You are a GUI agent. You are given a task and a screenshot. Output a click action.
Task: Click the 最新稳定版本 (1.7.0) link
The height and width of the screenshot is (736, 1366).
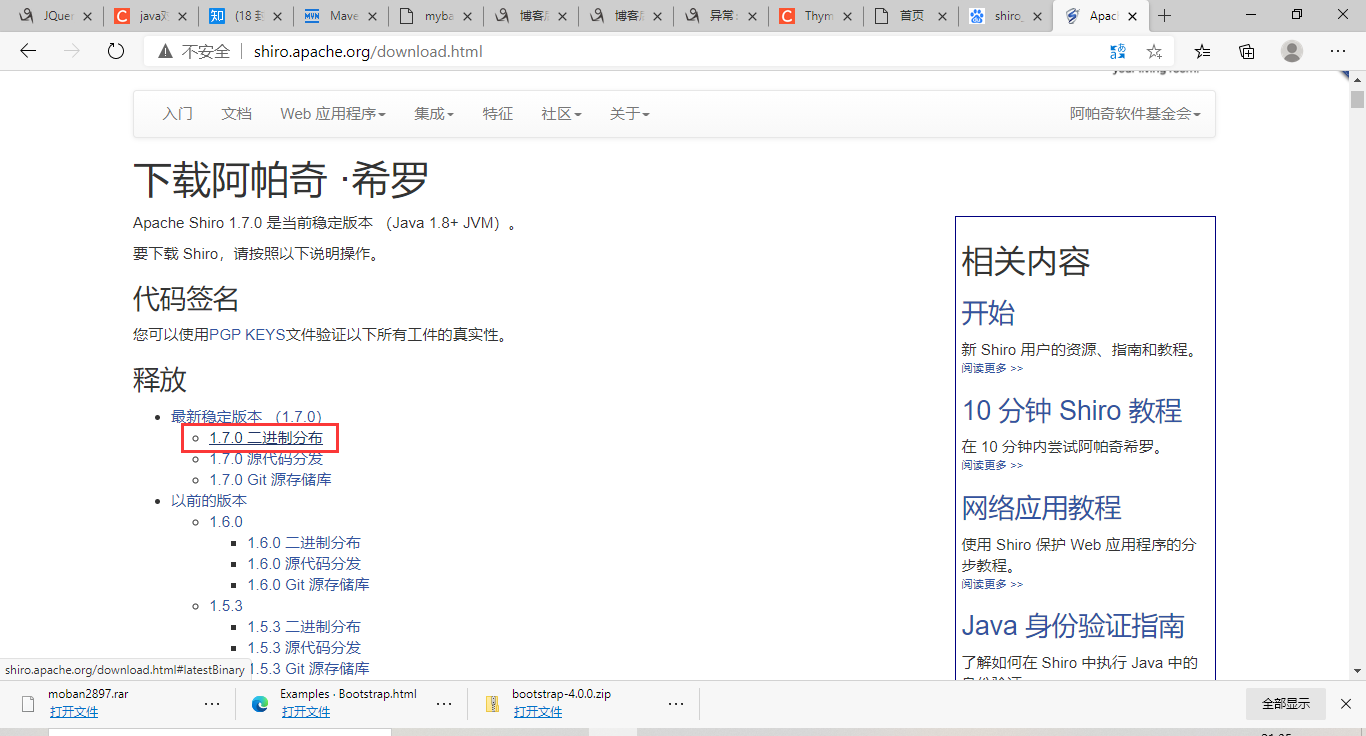click(x=246, y=417)
